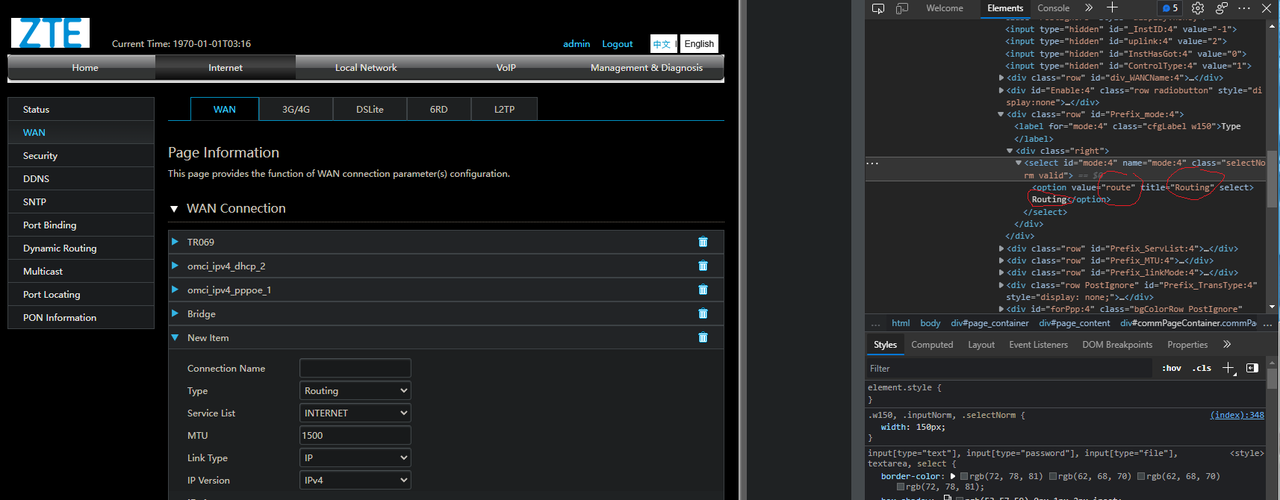Open the IP Version dropdown
The height and width of the screenshot is (500, 1280).
click(355, 480)
